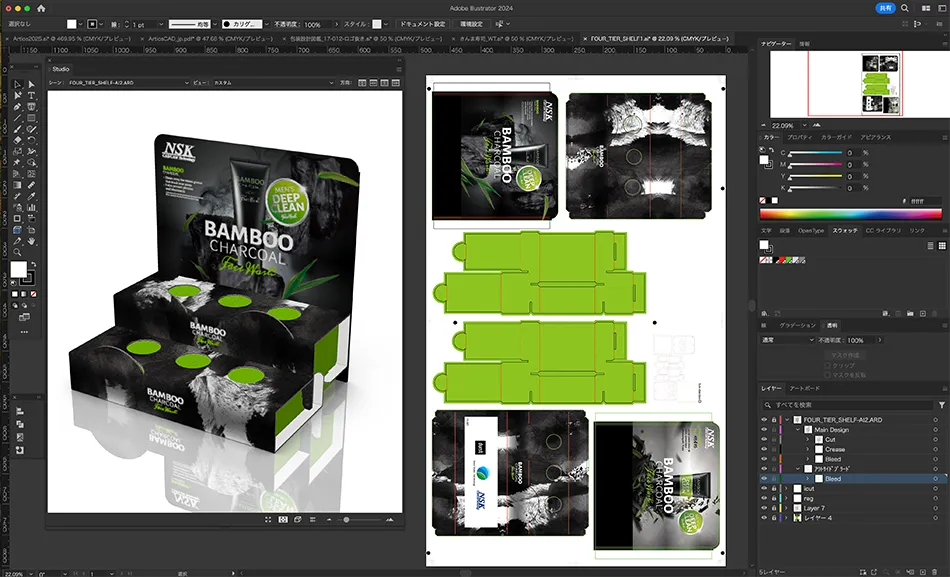The width and height of the screenshot is (950, 577).
Task: Unlock the icut layer
Action: (x=774, y=489)
